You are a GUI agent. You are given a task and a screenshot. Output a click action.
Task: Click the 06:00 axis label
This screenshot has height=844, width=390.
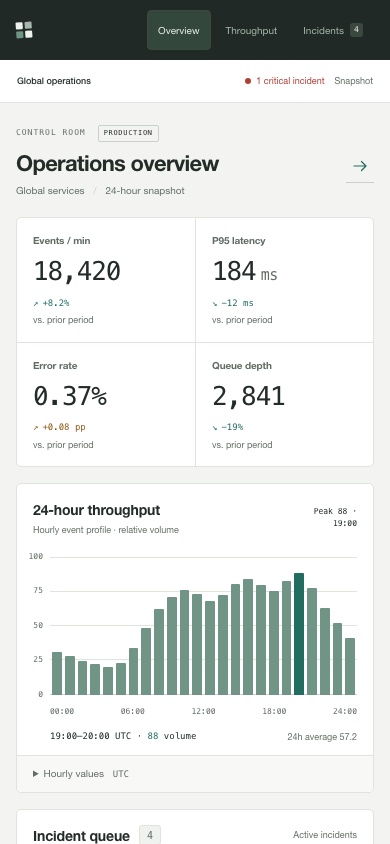pos(132,711)
